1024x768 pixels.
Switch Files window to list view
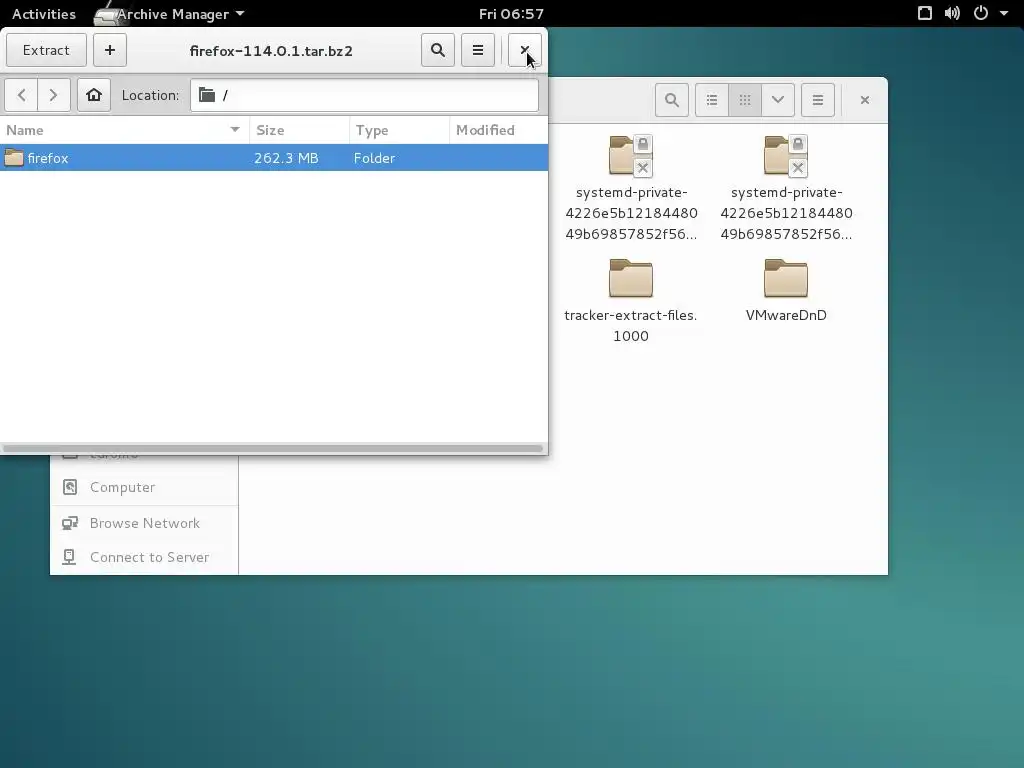(x=712, y=100)
